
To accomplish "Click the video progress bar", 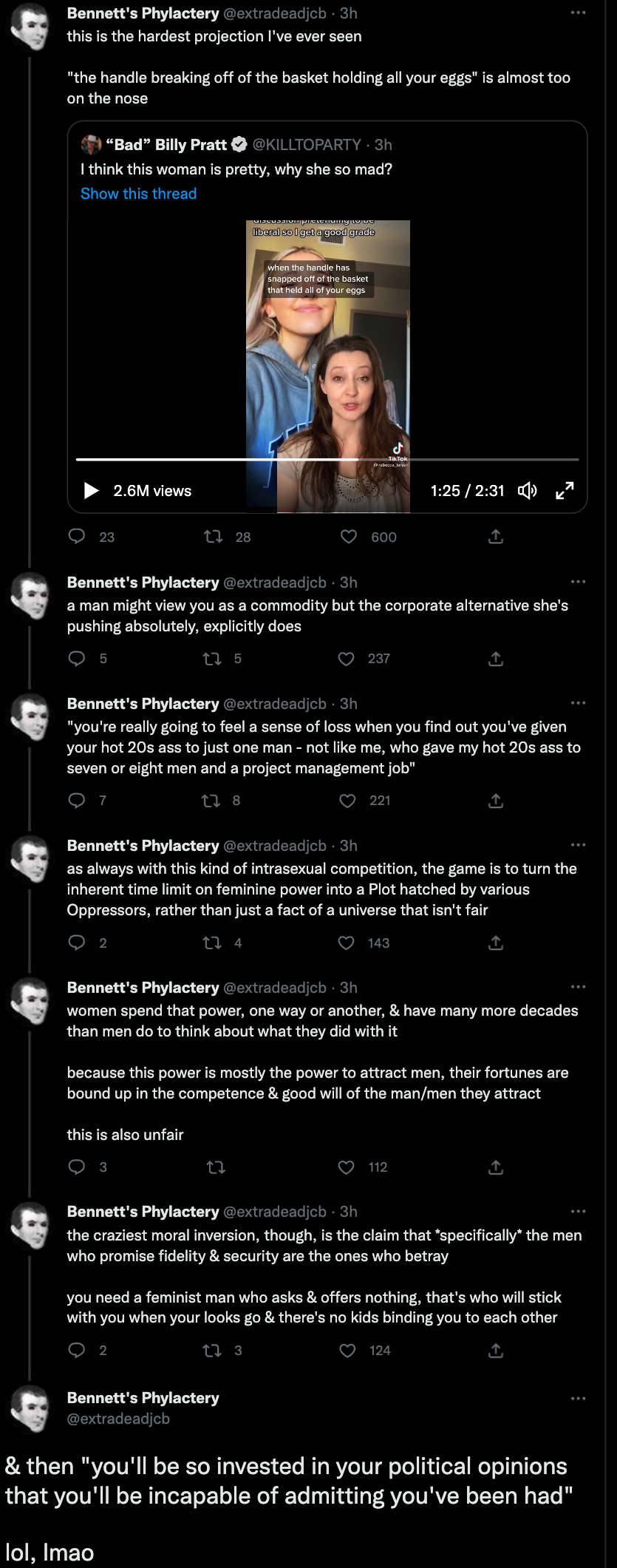I will coord(327,459).
